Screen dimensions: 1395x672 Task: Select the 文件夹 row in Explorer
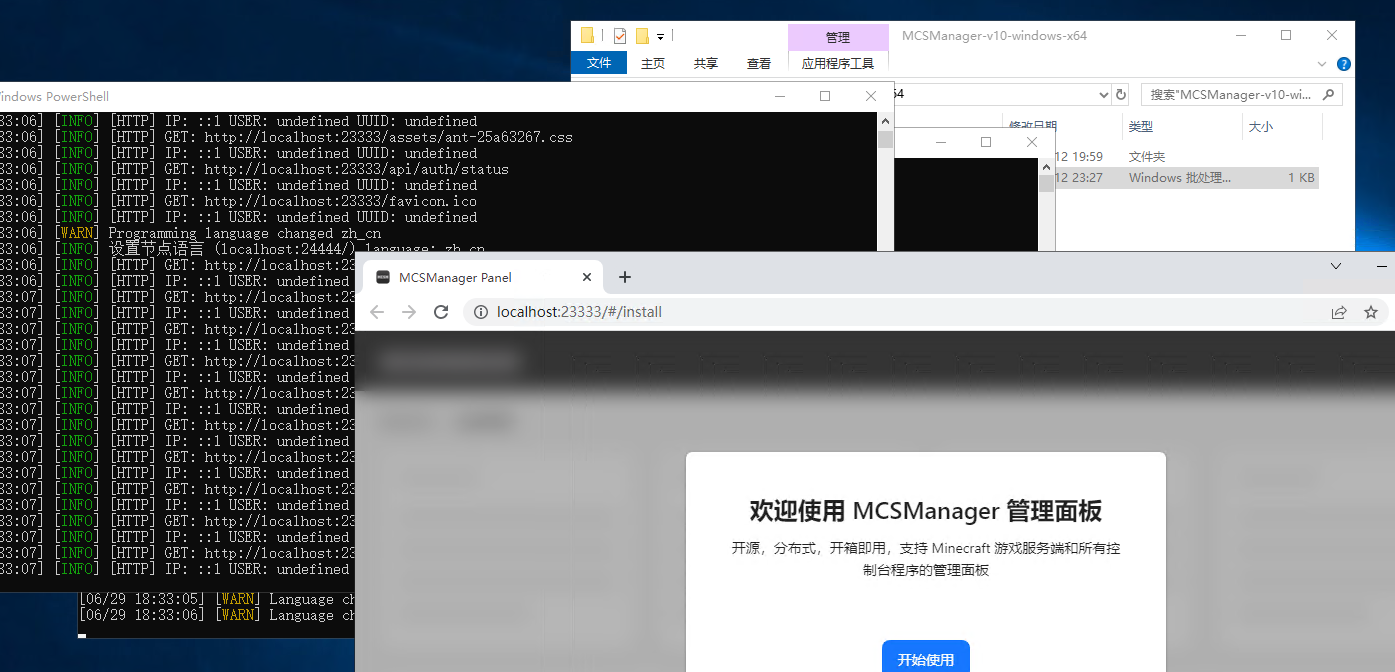click(1187, 157)
